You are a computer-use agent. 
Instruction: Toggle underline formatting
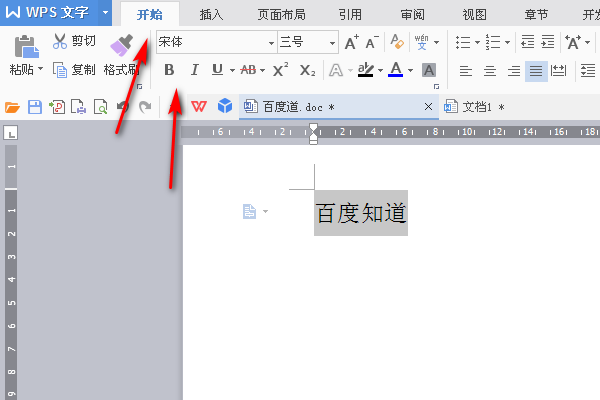click(x=217, y=70)
